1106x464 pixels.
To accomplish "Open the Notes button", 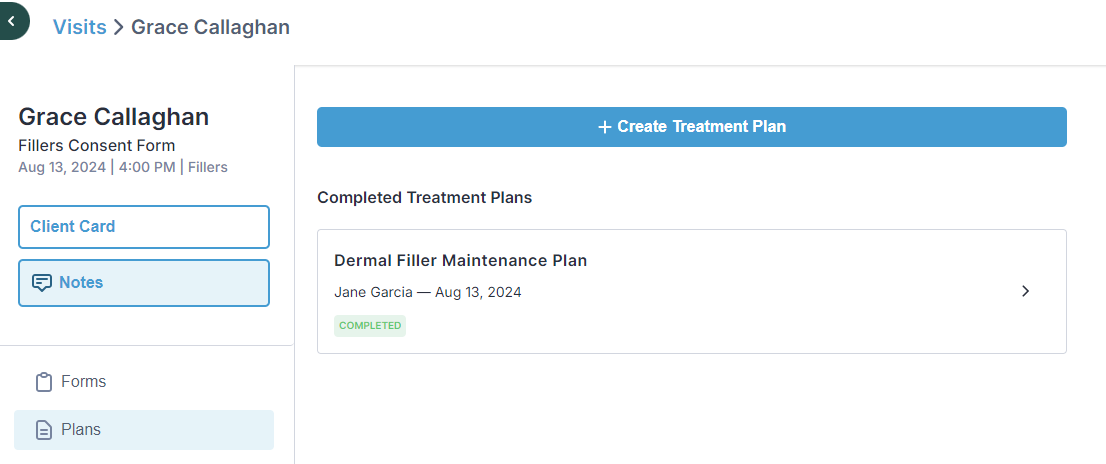I will pyautogui.click(x=144, y=283).
